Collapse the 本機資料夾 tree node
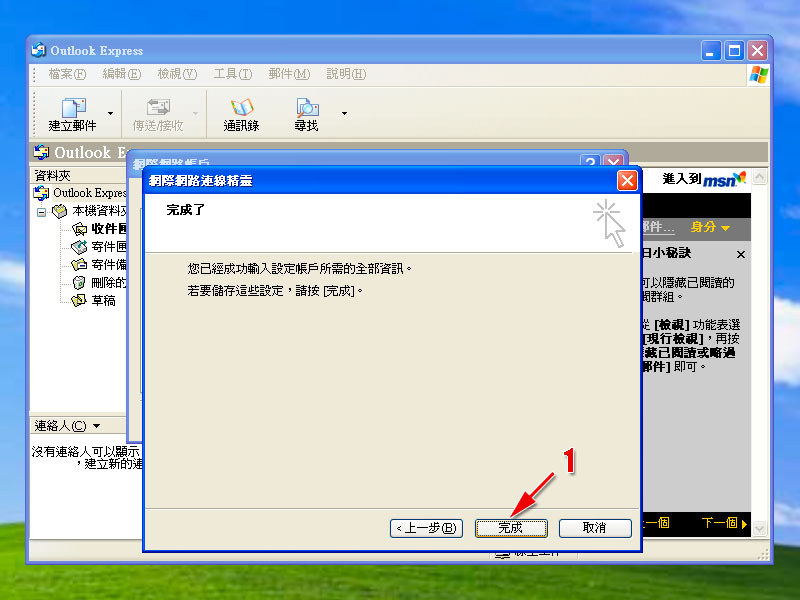The height and width of the screenshot is (600, 800). coord(41,211)
